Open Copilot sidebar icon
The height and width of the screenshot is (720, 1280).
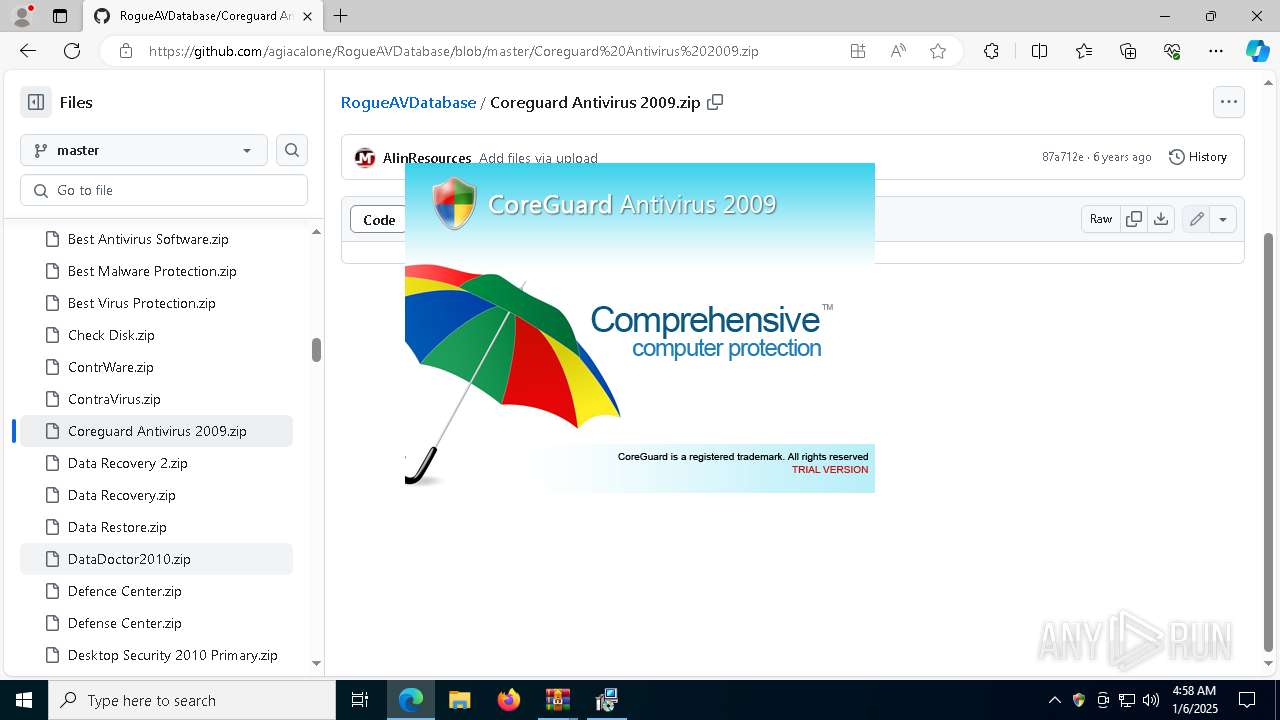point(1257,51)
